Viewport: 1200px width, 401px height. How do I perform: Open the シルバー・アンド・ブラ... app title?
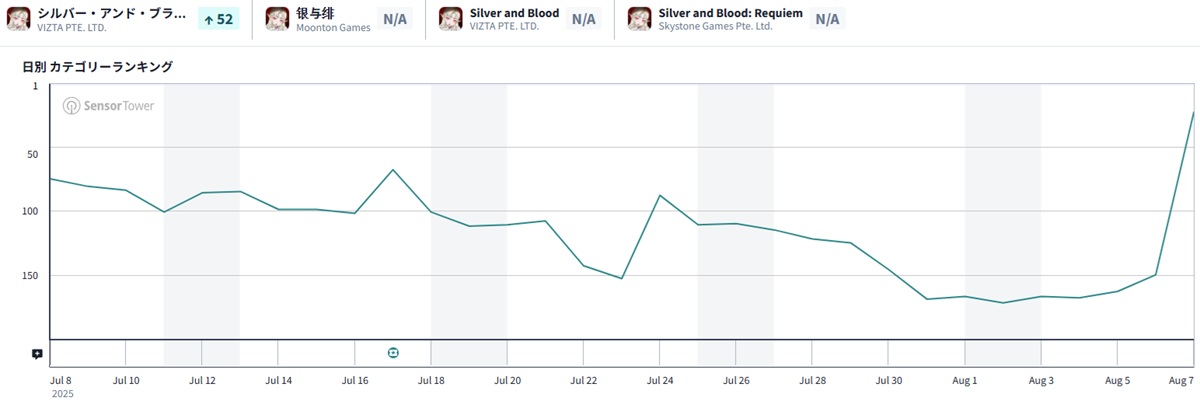[112, 13]
